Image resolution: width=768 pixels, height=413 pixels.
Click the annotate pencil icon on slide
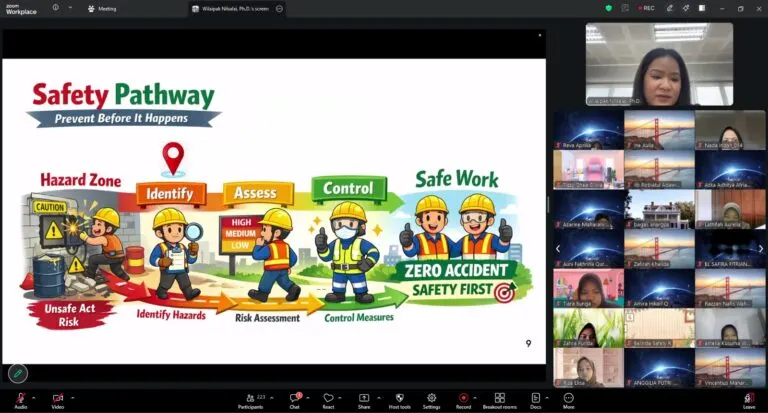point(18,374)
